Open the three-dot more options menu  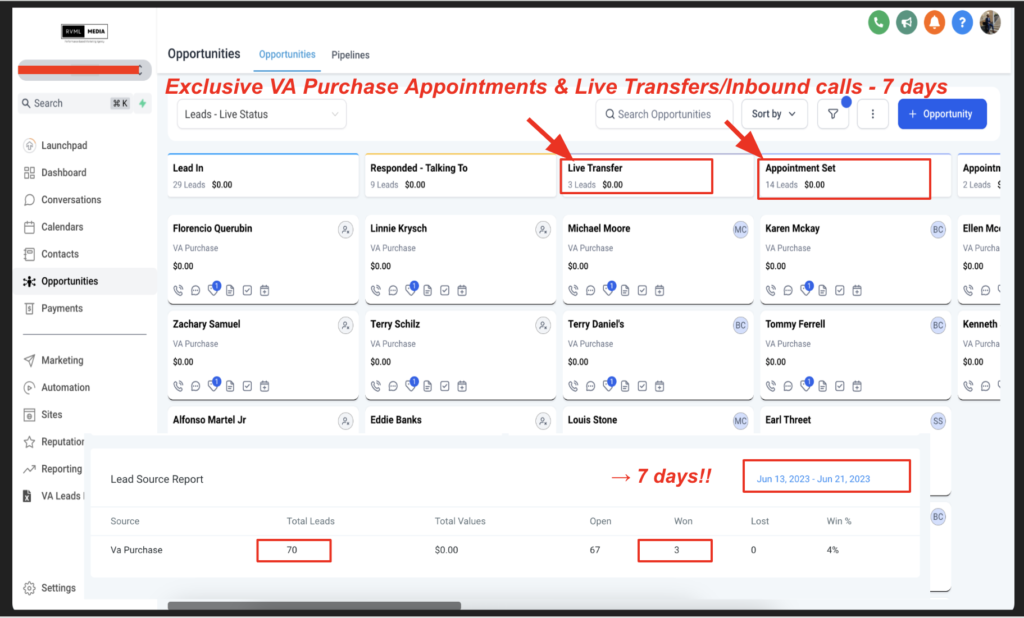click(873, 114)
